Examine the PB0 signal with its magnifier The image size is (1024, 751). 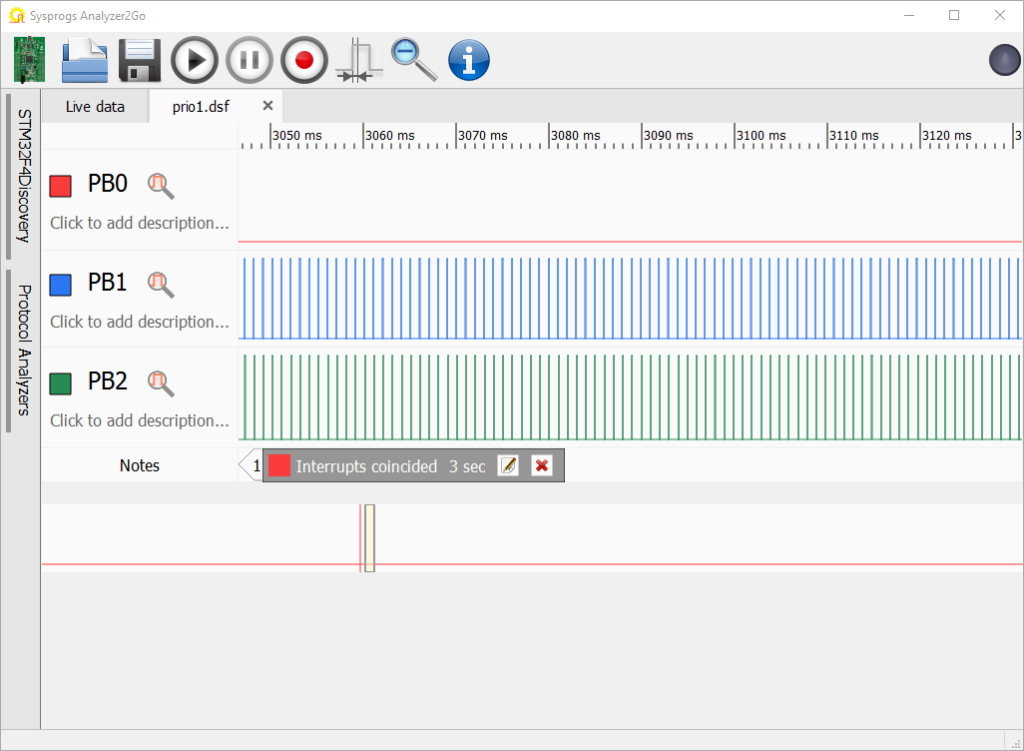tap(161, 185)
